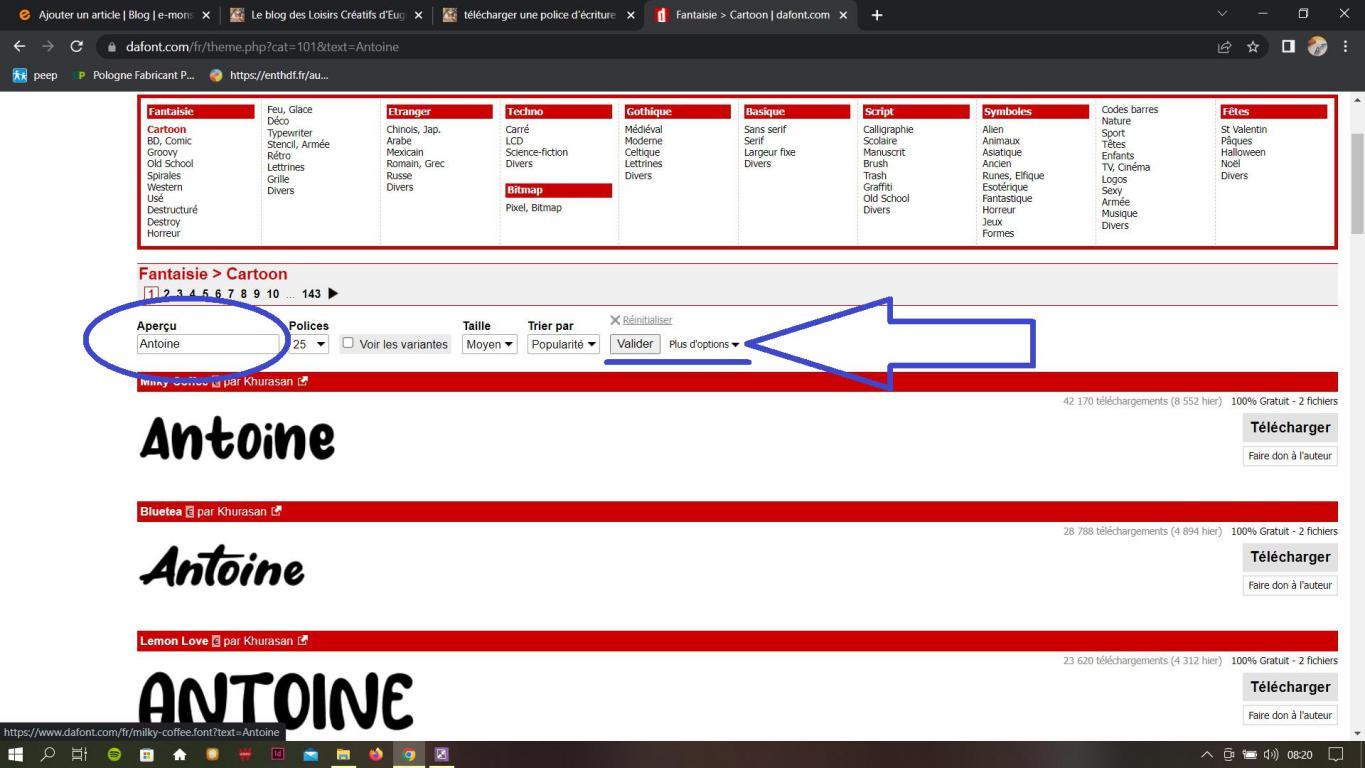Go to results page 2
Screen dimensions: 1365x768
click(x=167, y=294)
